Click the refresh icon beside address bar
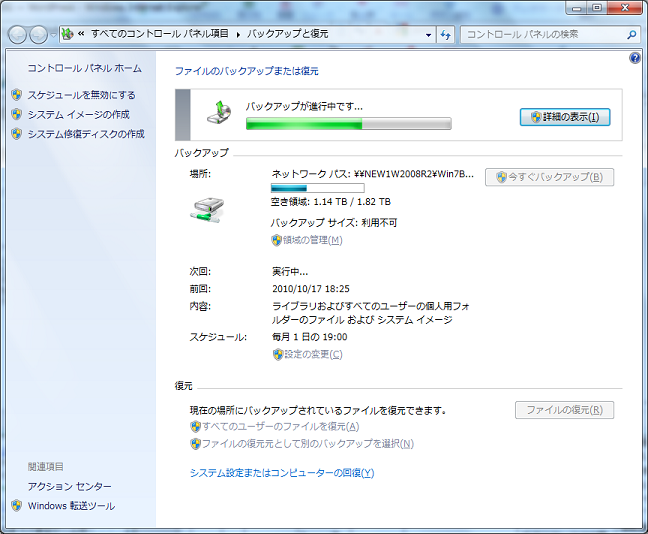 [446, 34]
